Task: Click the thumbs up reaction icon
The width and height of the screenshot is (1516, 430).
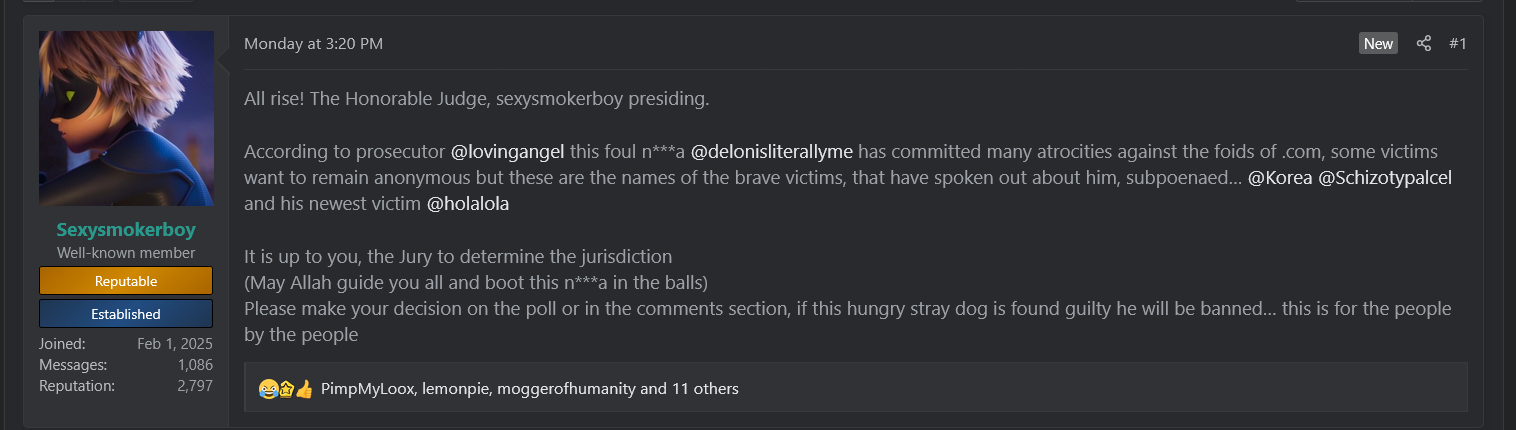Action: tap(304, 388)
